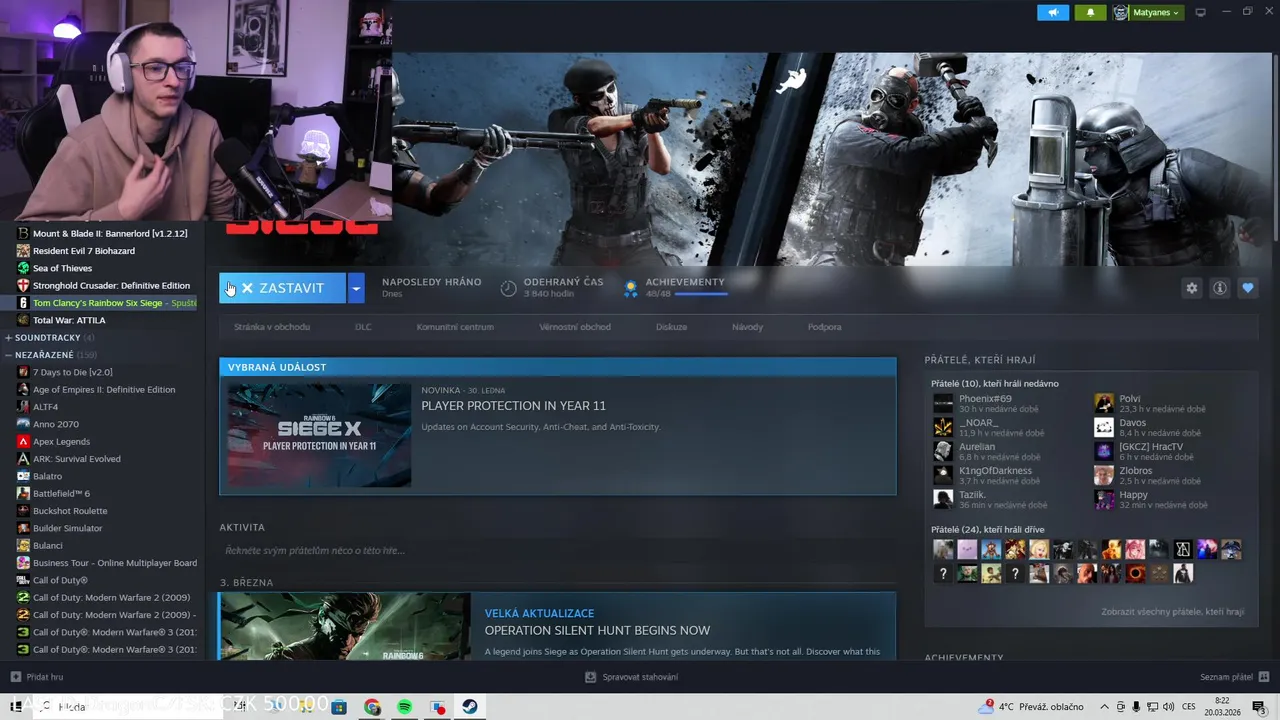This screenshot has height=720, width=1280.
Task: Click the Total War: ATTILA icon
Action: (23, 320)
